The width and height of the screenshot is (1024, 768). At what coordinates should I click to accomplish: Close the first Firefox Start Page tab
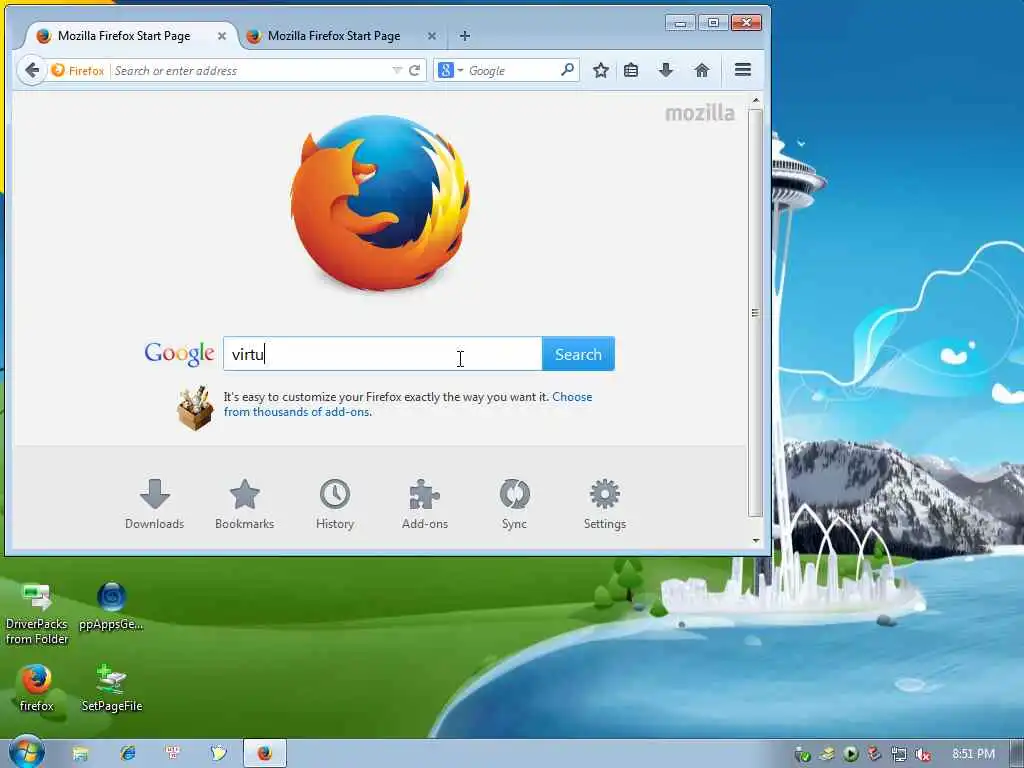pyautogui.click(x=222, y=36)
